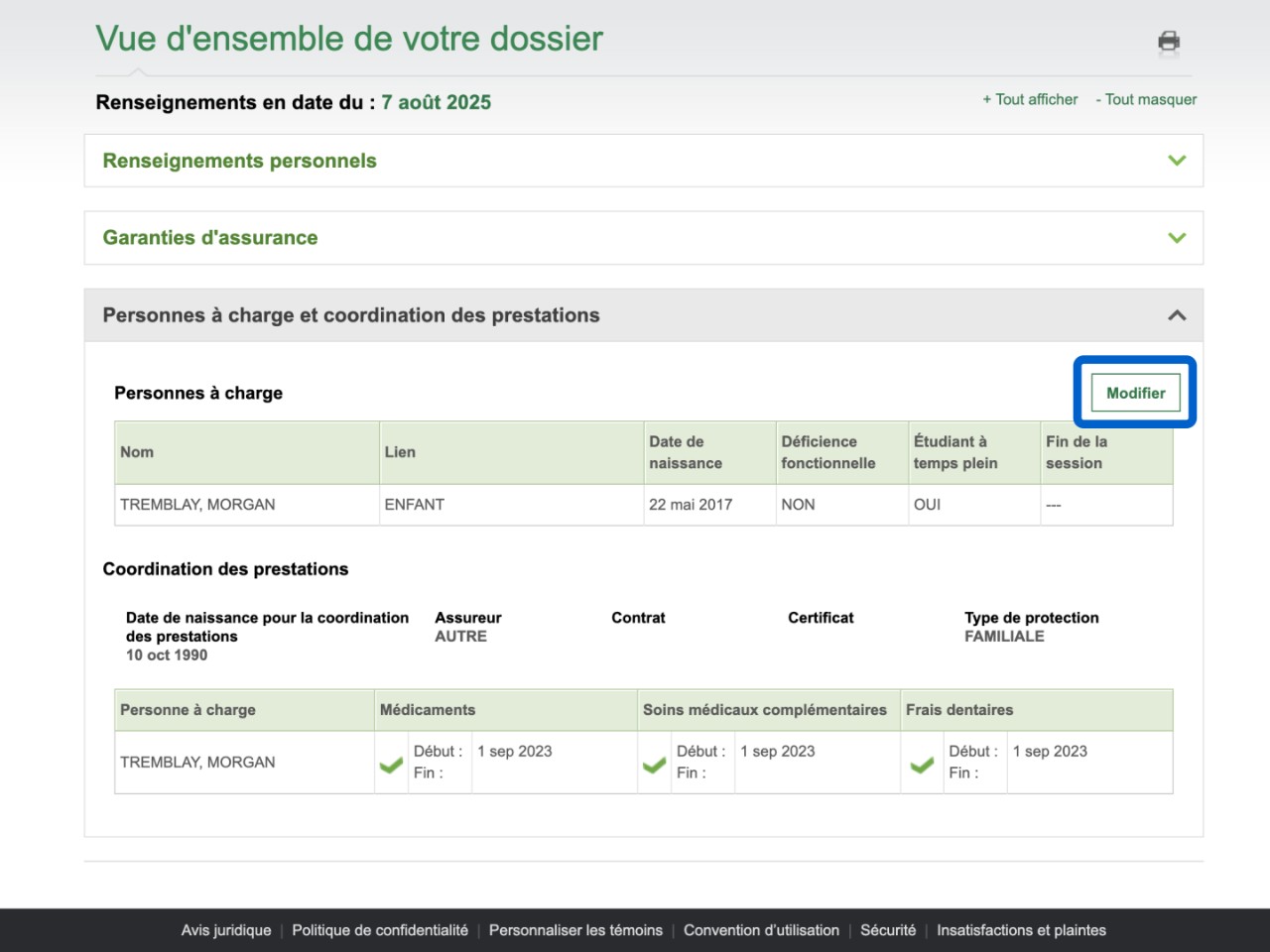Click the checkmark under Soins médicaux complémentaires
This screenshot has width=1270, height=952.
tap(654, 765)
